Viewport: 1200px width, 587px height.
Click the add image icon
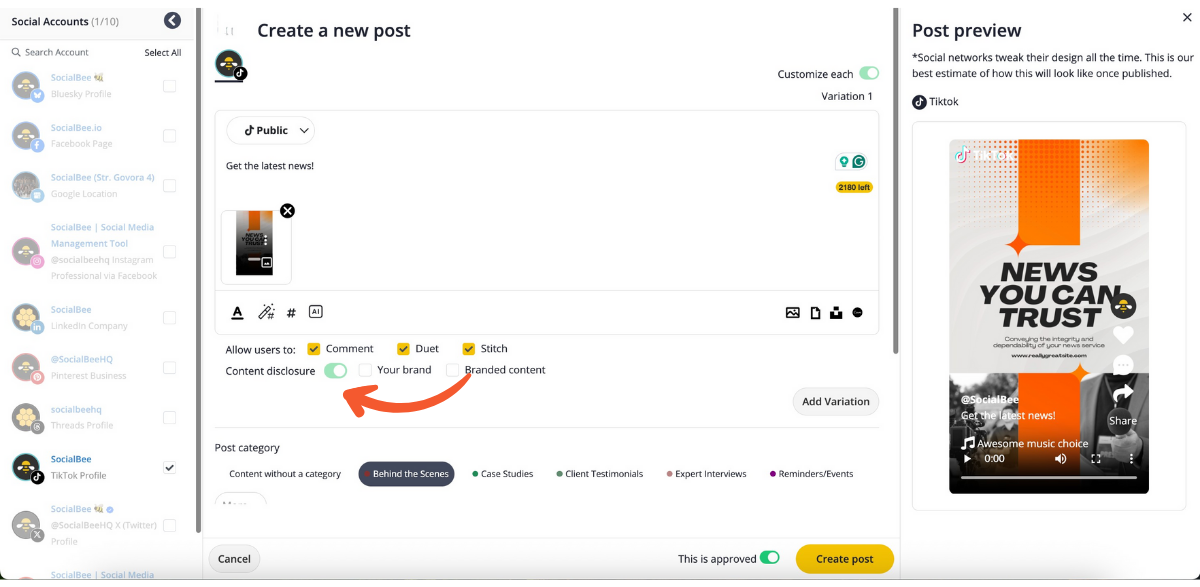(x=792, y=313)
